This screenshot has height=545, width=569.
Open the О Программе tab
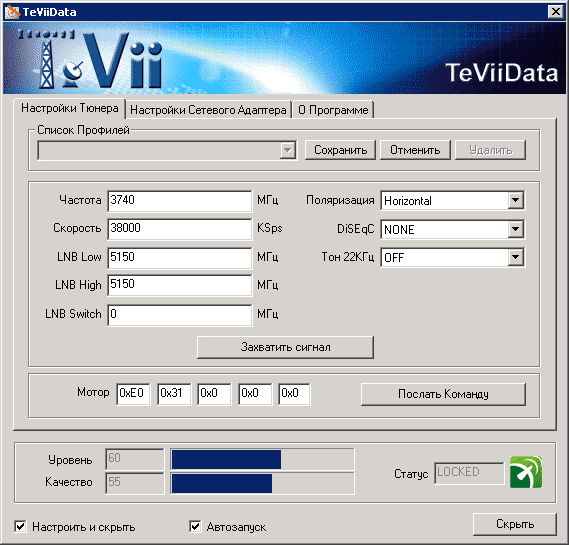[333, 110]
